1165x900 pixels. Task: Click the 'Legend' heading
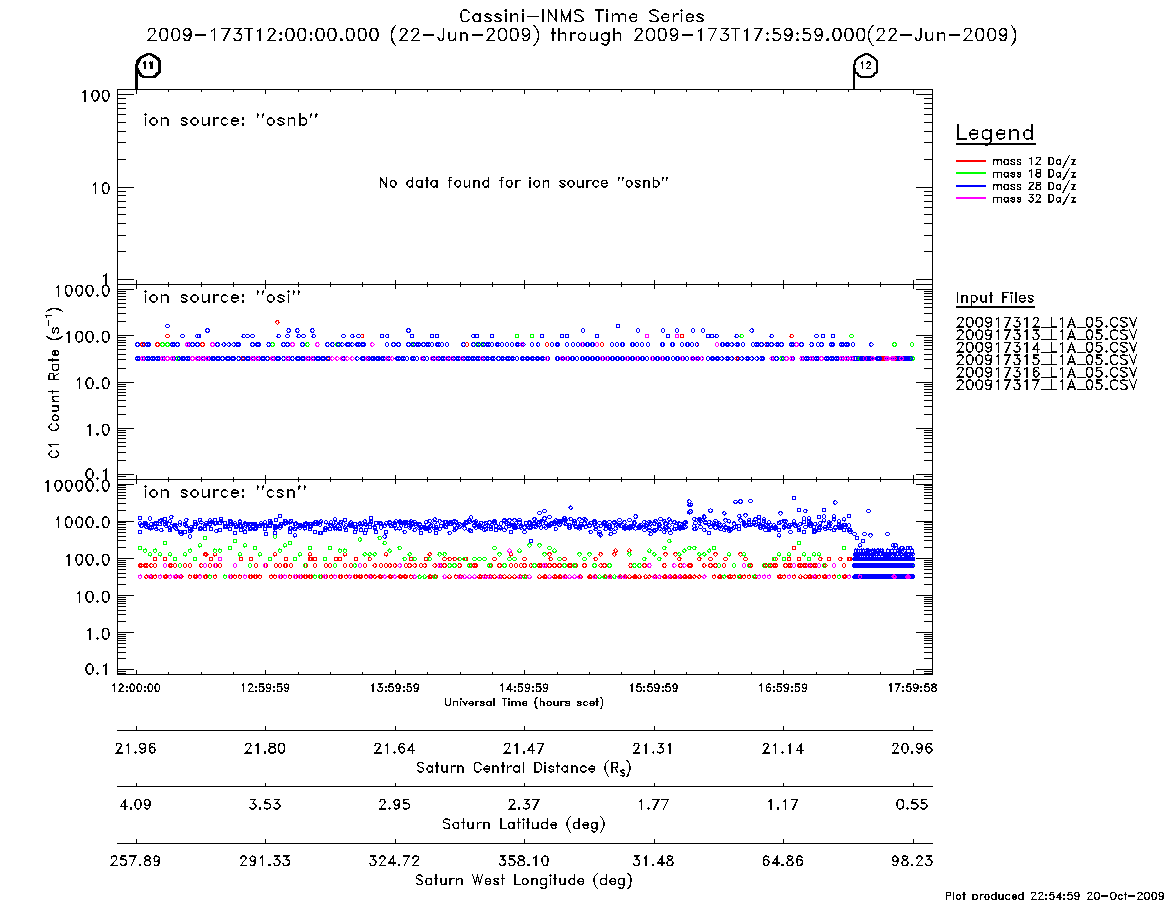(995, 133)
